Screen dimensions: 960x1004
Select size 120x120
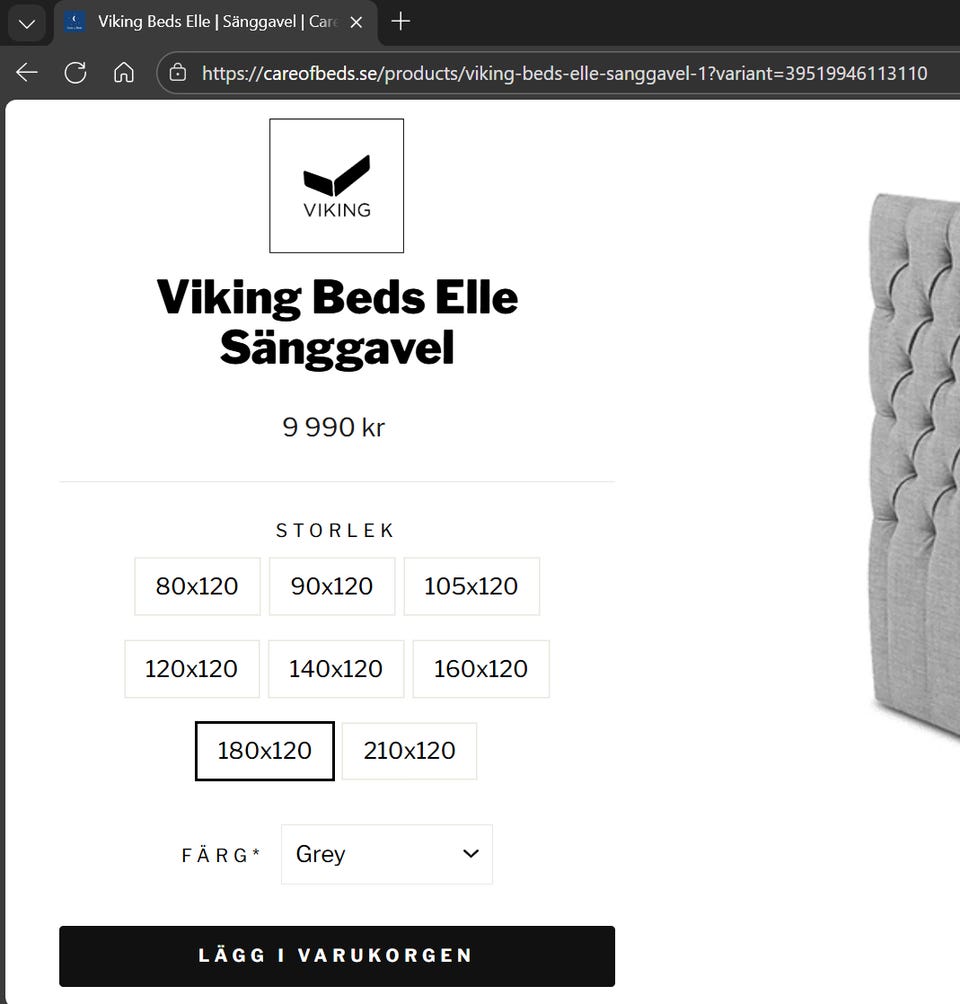(191, 668)
